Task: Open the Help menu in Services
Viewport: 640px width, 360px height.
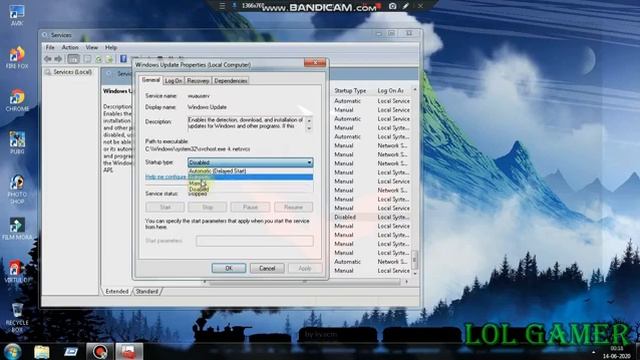Action: (111, 47)
